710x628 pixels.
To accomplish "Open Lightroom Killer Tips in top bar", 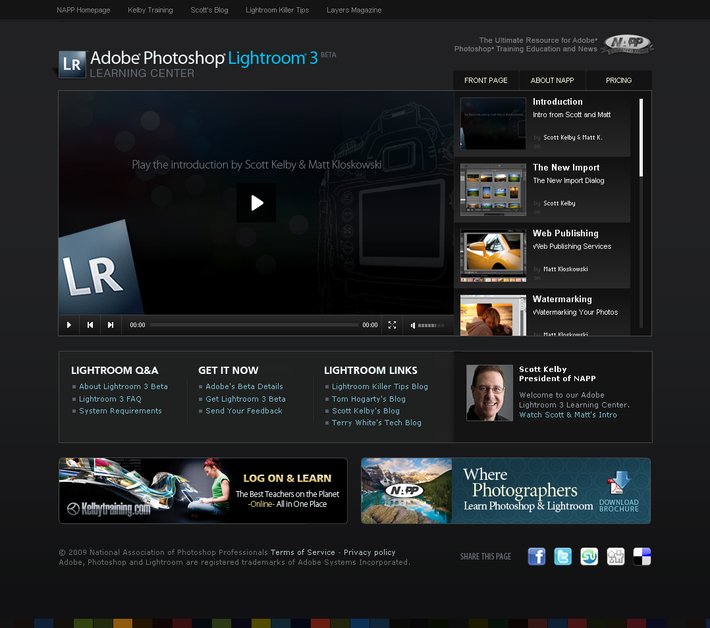I will tap(277, 10).
